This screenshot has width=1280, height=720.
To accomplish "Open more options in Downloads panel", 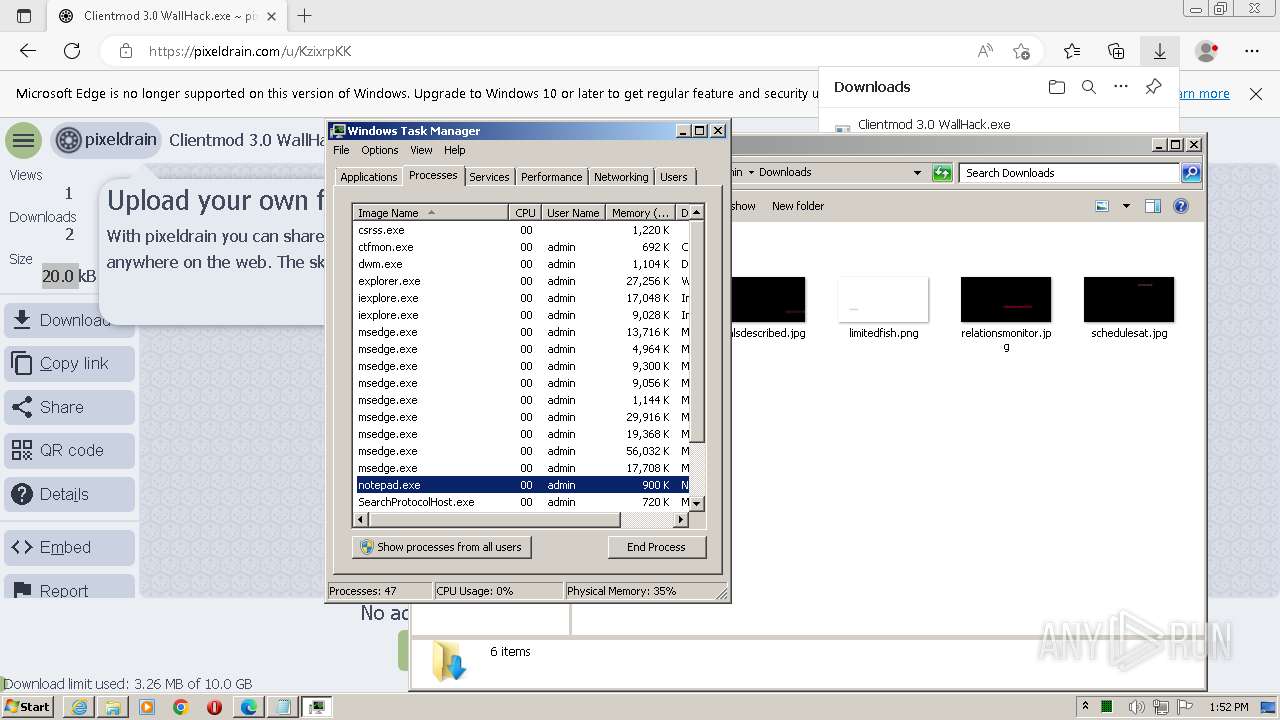I will click(1121, 87).
